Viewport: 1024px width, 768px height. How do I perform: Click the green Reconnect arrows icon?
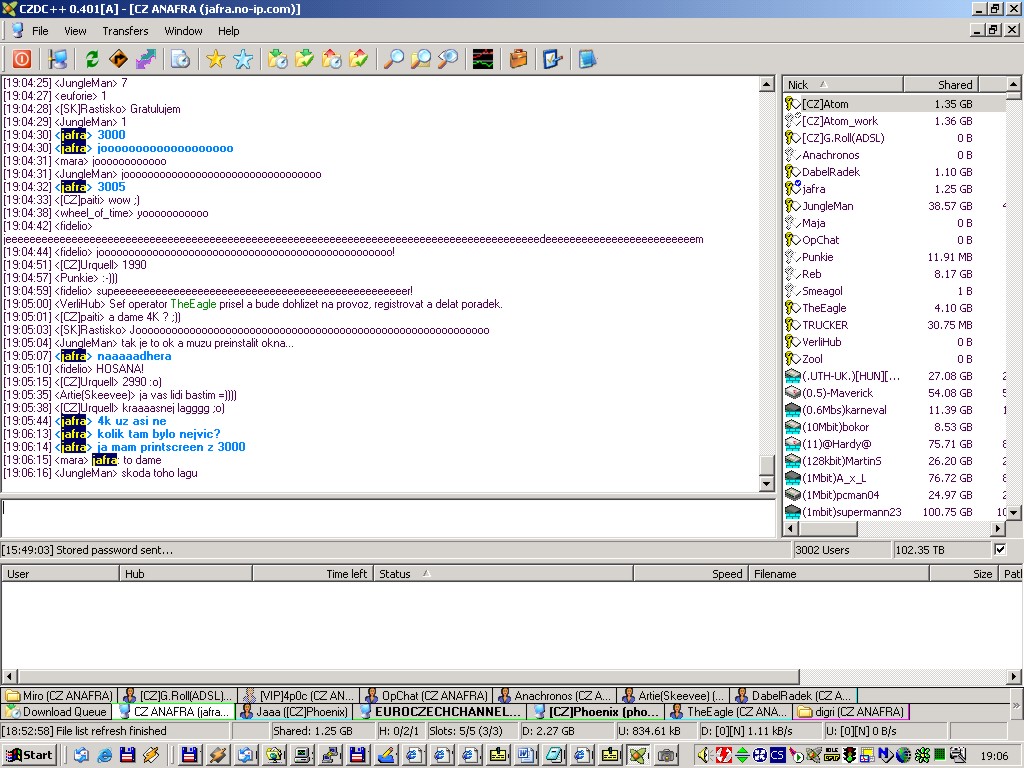[x=91, y=59]
